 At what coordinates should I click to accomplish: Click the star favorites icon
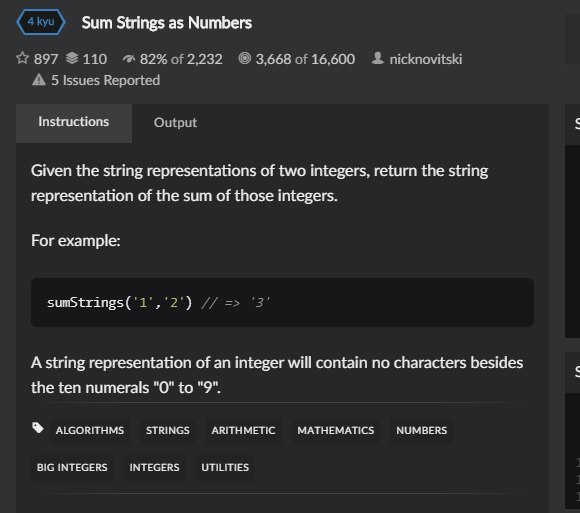point(22,58)
